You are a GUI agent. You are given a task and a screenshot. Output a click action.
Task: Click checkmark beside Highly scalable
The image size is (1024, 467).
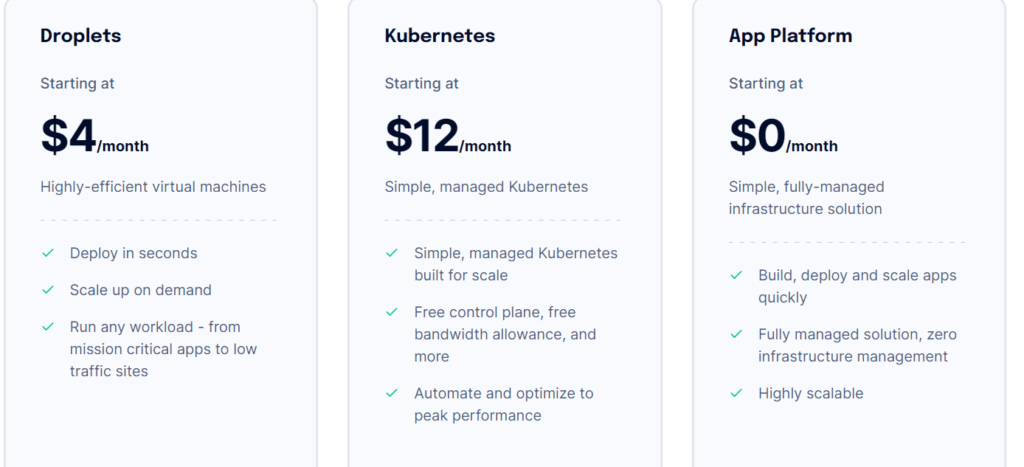pos(736,393)
